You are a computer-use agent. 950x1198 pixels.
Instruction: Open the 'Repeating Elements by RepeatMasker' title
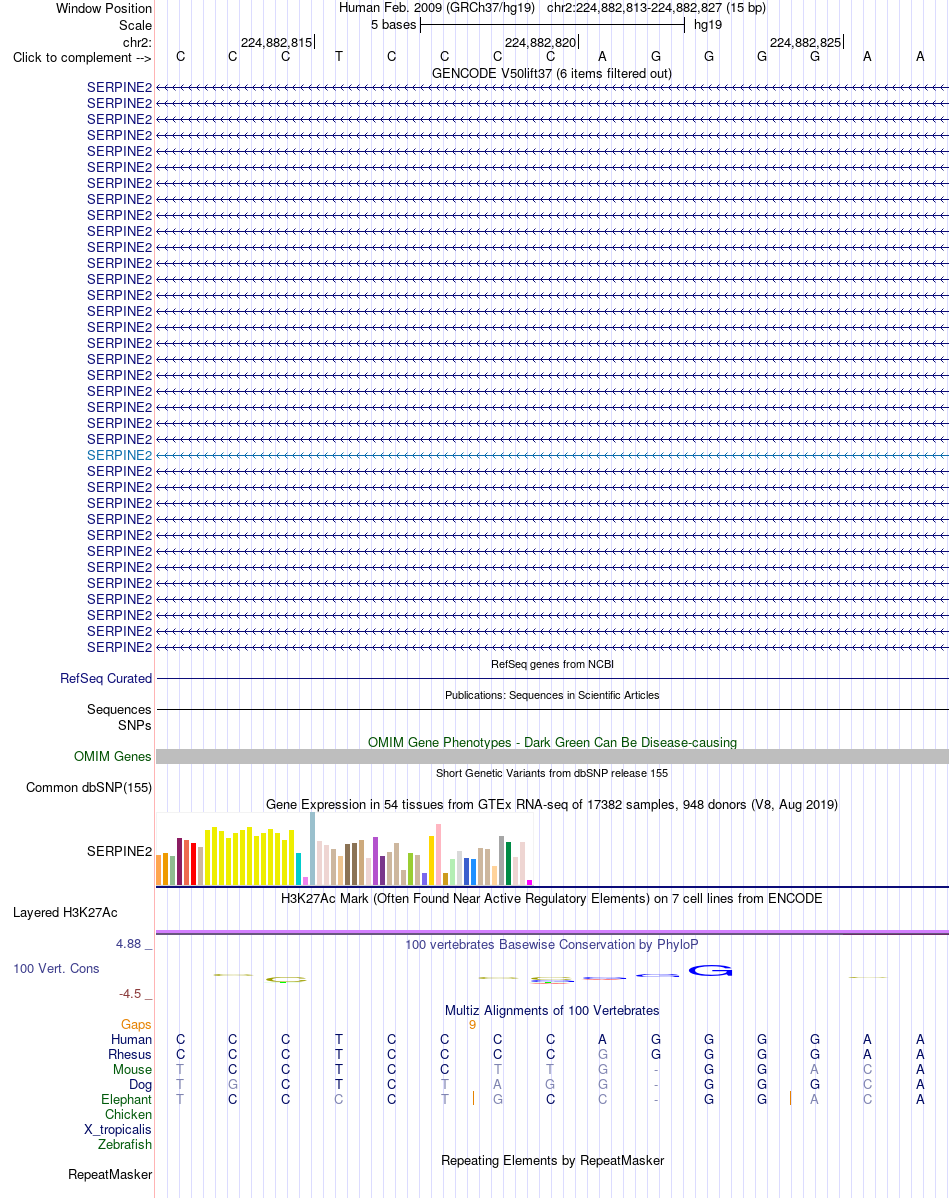pyautogui.click(x=552, y=1161)
